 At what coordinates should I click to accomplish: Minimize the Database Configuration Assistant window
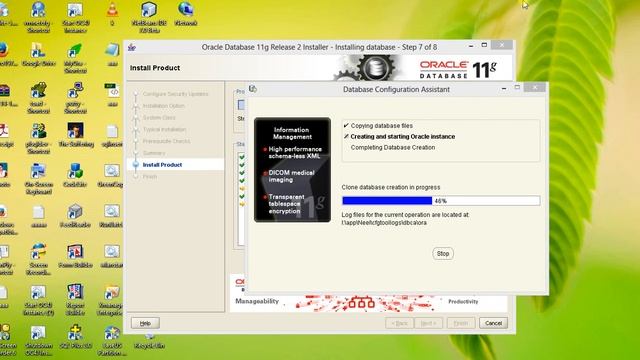(x=504, y=88)
